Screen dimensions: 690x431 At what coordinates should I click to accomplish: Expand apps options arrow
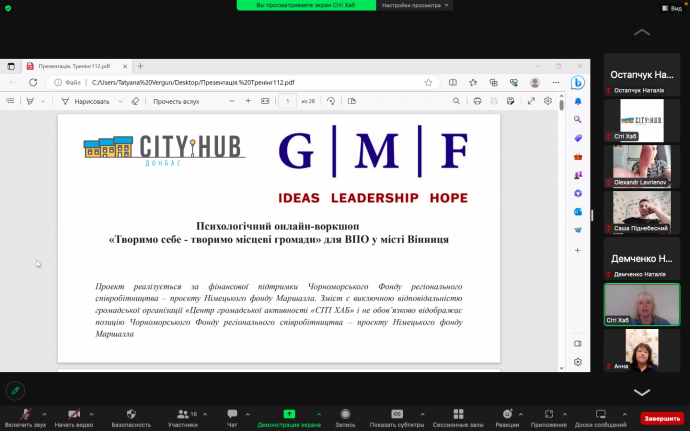pyautogui.click(x=565, y=414)
